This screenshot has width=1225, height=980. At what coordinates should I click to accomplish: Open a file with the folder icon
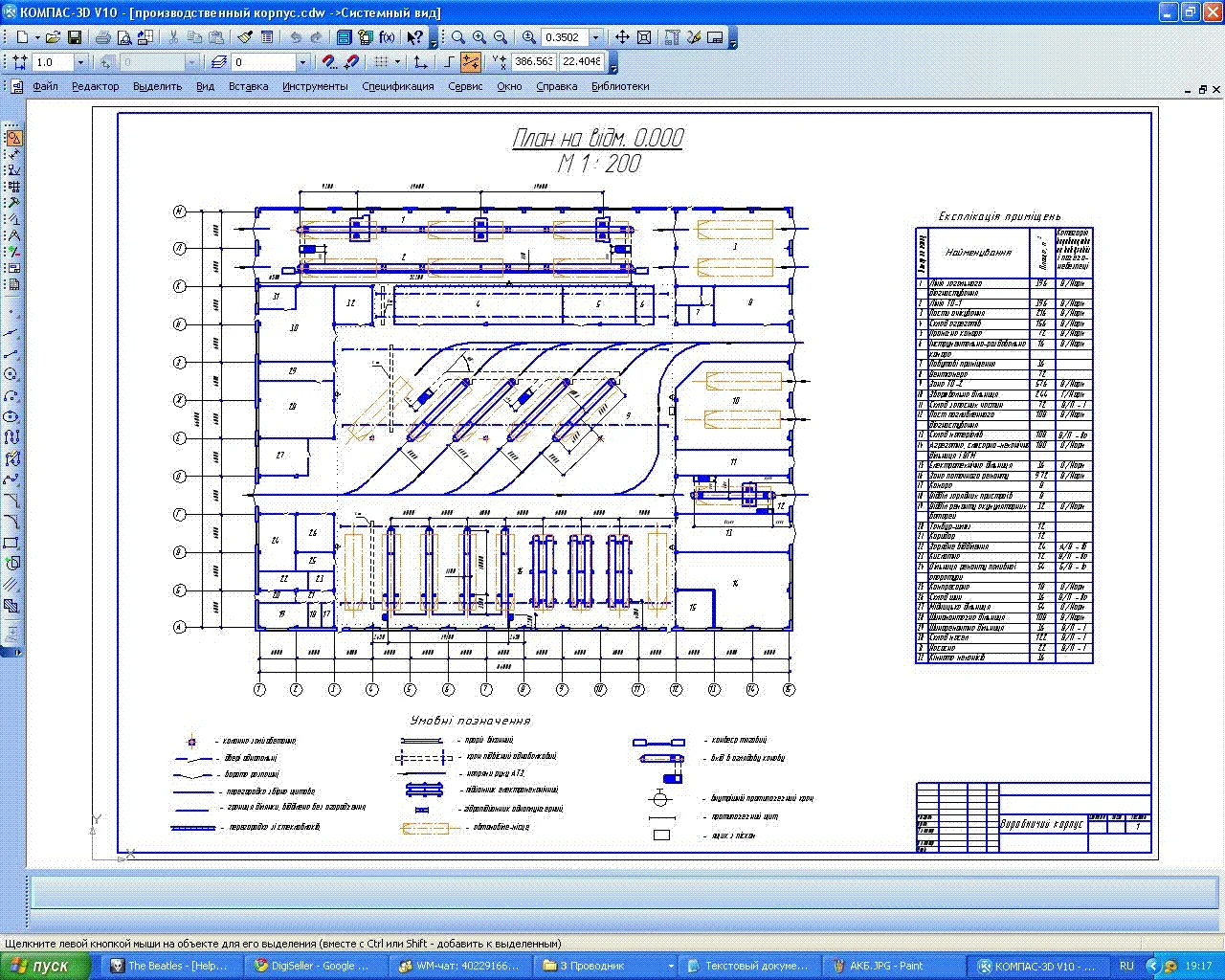(x=54, y=37)
